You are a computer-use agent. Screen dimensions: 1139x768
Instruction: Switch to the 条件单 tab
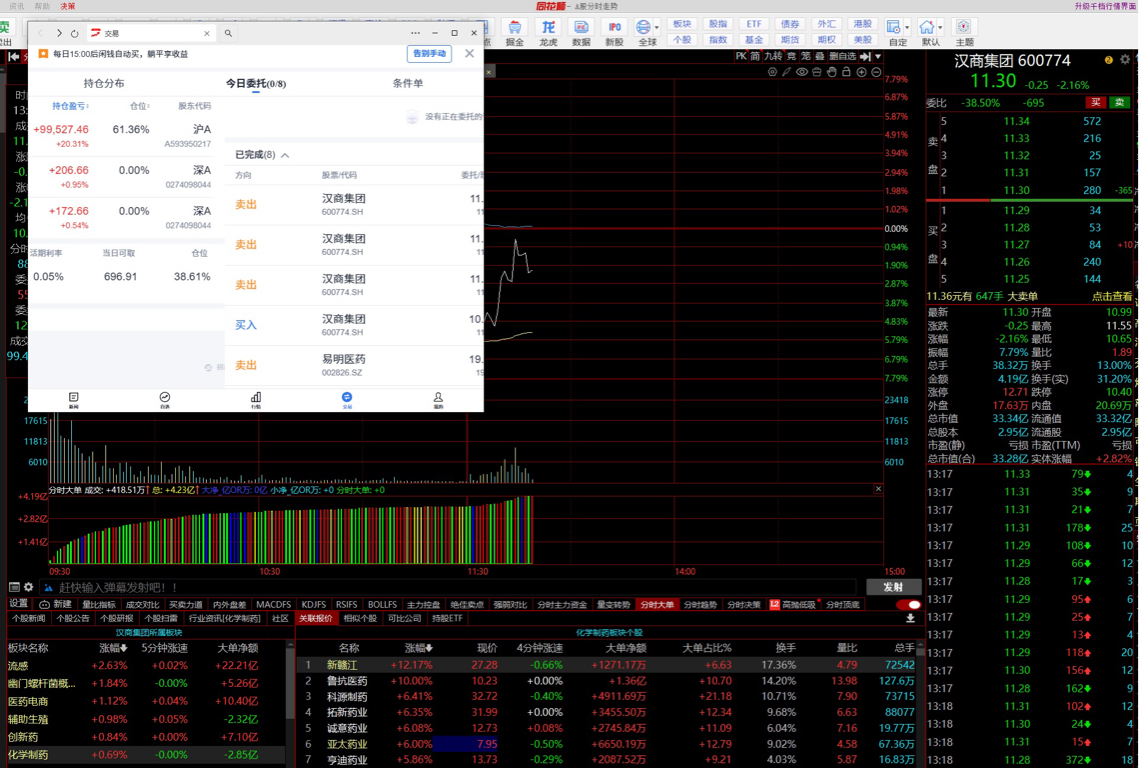(408, 84)
